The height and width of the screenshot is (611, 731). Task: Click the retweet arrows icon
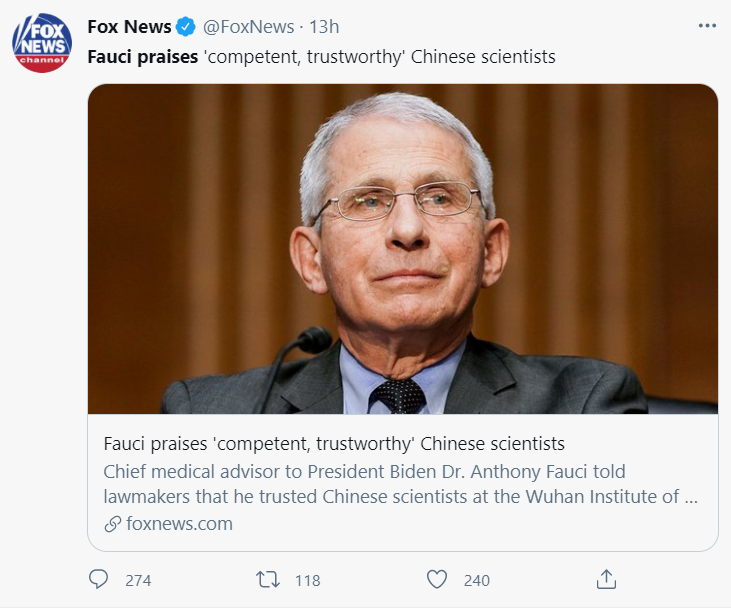(x=268, y=579)
